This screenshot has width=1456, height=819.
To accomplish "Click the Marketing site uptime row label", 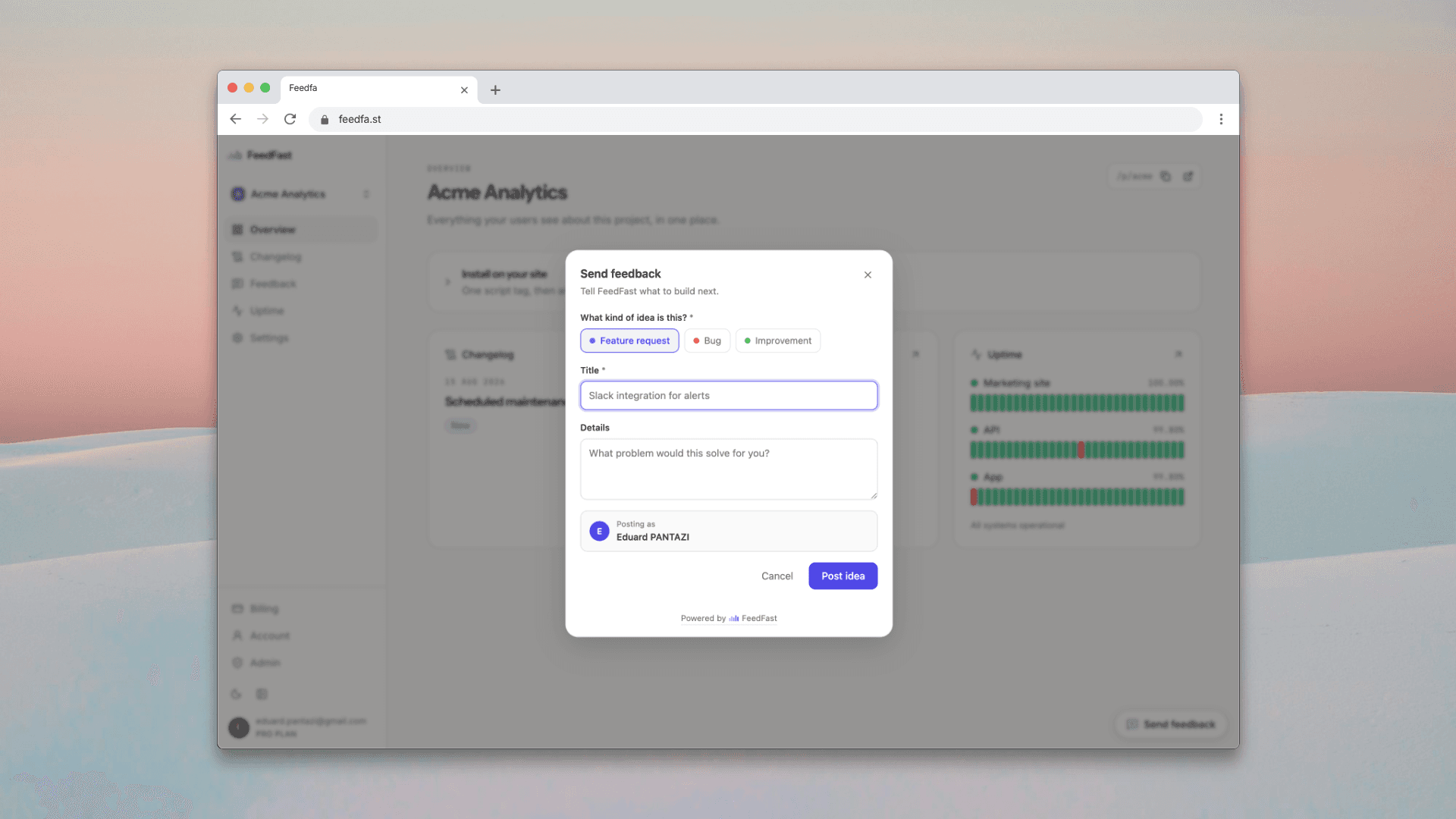I will tap(1016, 383).
